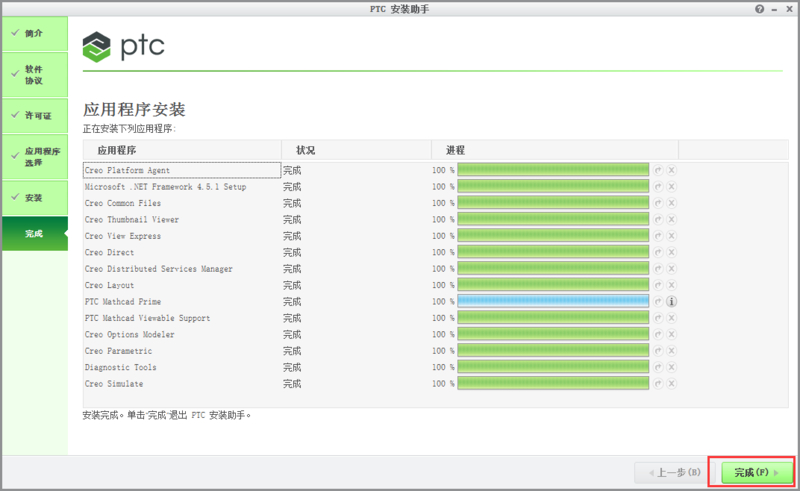Screen dimensions: 800x491
Task: Go to the 简介 step in the sidebar
Action: 34,33
